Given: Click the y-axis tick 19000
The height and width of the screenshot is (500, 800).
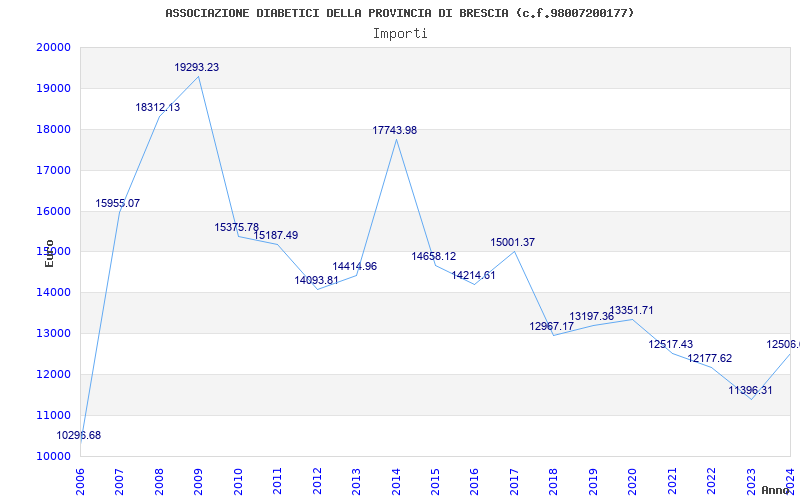Looking at the screenshot, I should coord(53,88).
